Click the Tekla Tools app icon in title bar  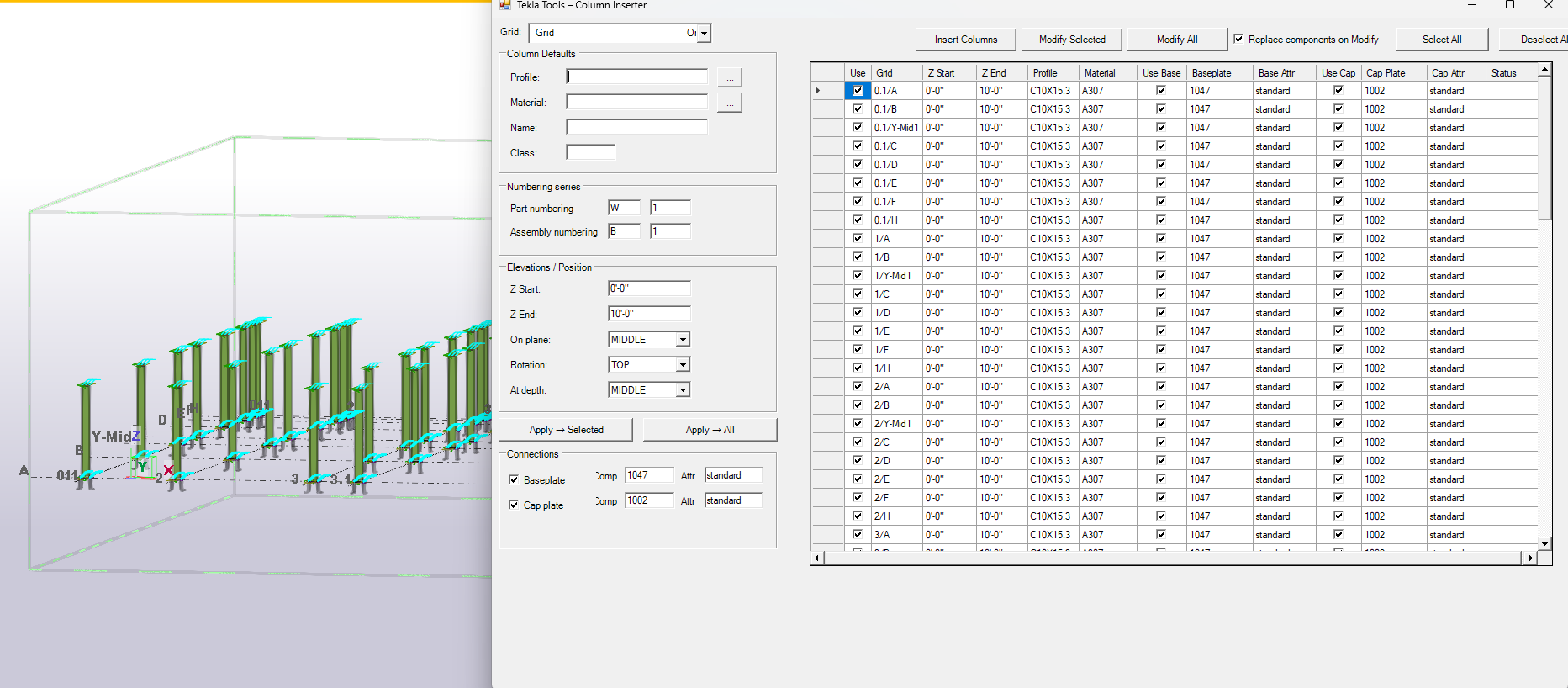click(x=505, y=5)
